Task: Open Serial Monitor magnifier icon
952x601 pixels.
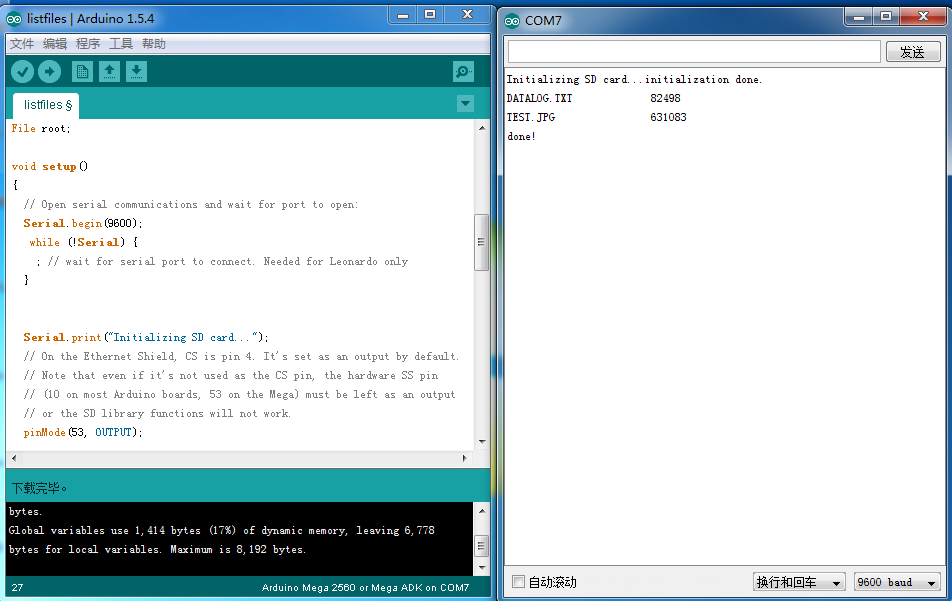Action: (463, 72)
